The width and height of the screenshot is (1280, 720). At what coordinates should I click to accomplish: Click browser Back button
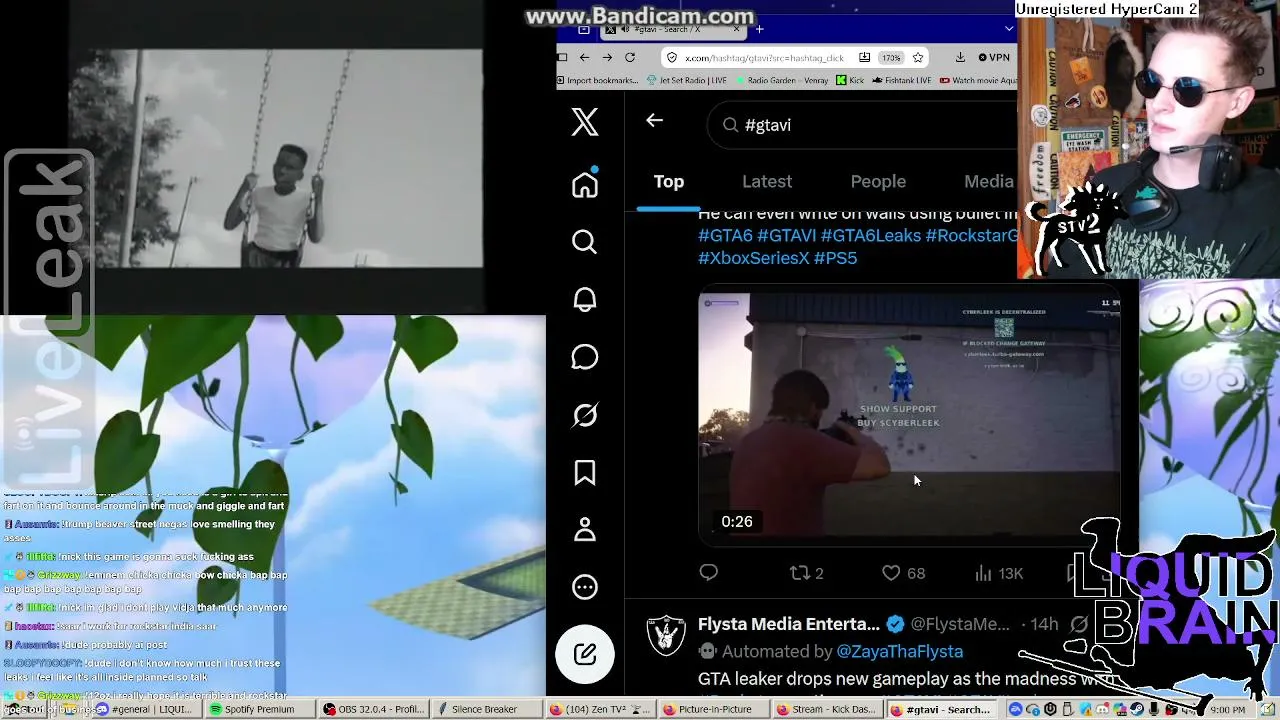pos(585,57)
